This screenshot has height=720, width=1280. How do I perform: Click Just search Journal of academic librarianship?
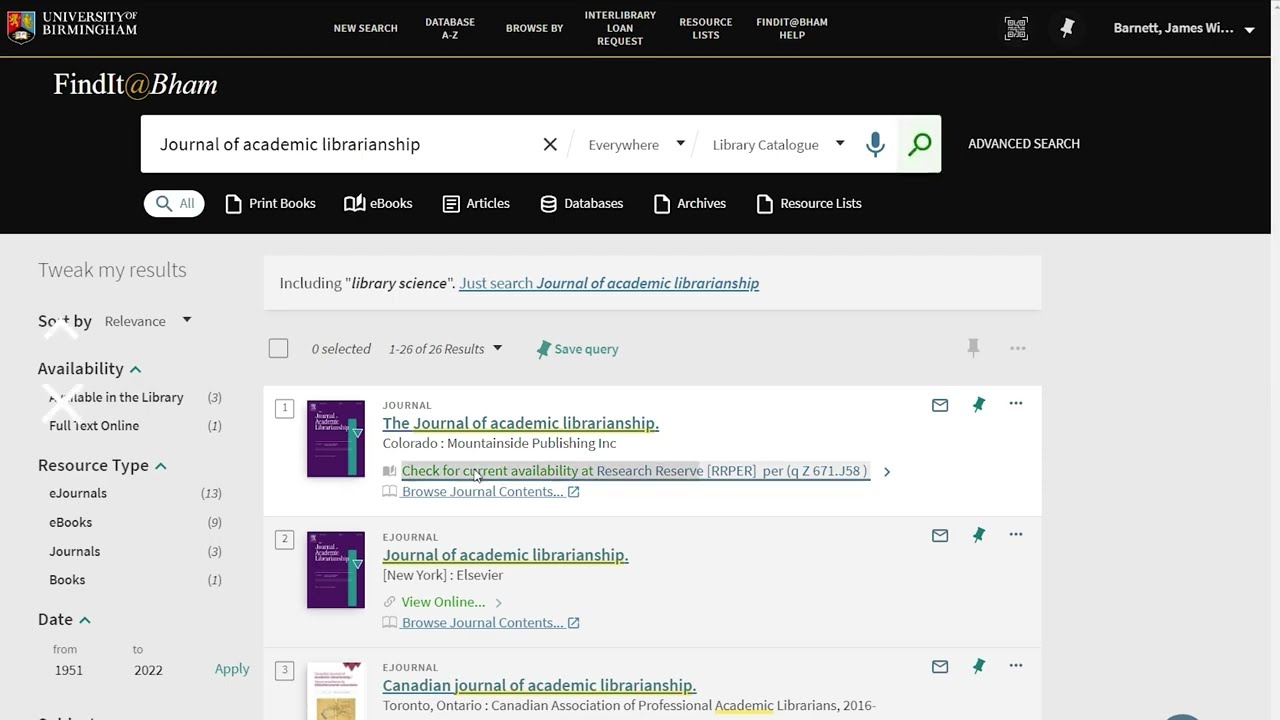tap(609, 283)
